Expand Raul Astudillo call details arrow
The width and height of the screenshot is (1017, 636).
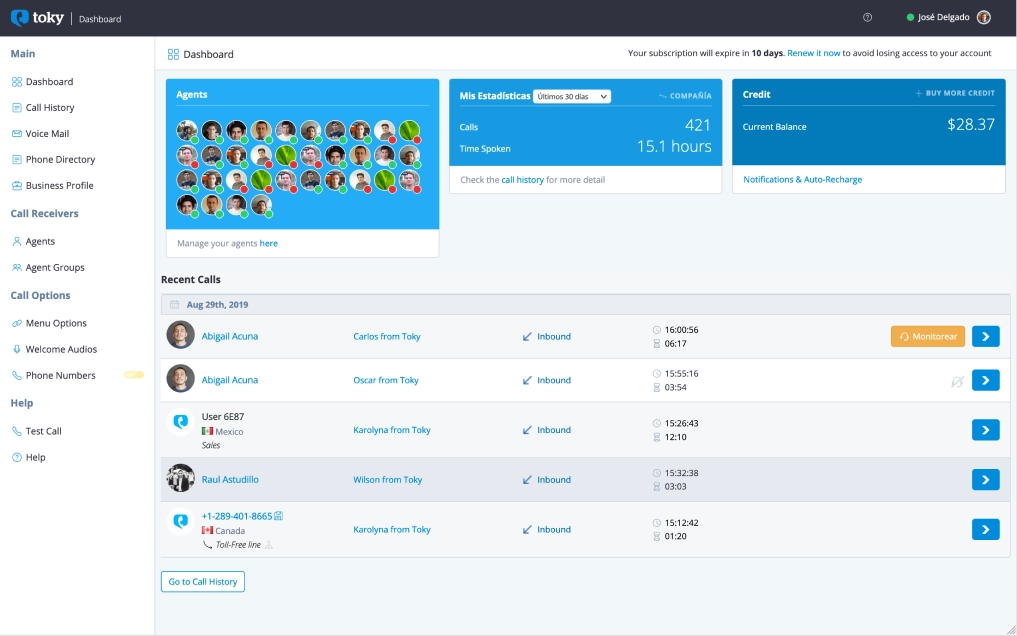985,480
